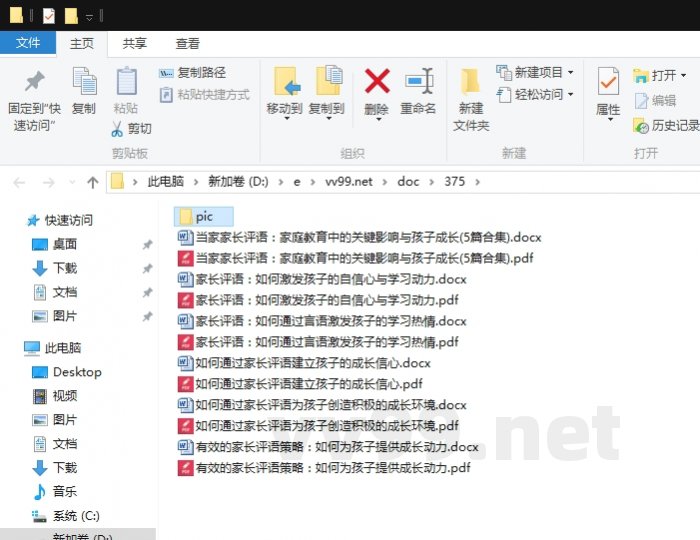This screenshot has width=700, height=540.
Task: Switch to the View (查看) tab
Action: point(187,43)
